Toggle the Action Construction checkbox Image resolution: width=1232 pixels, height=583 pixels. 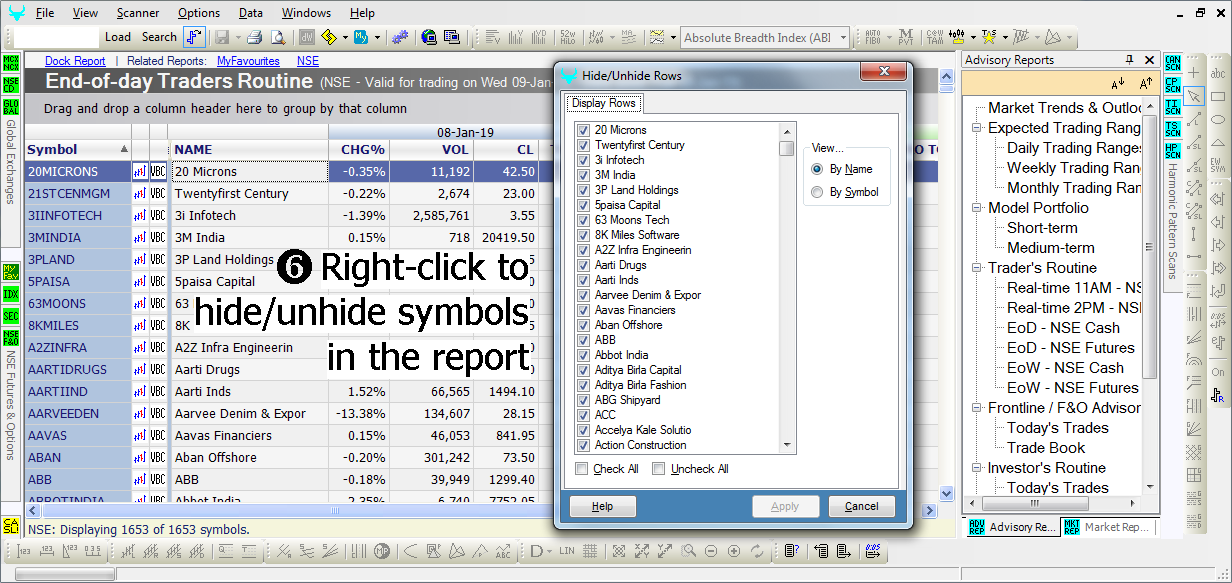(x=583, y=445)
